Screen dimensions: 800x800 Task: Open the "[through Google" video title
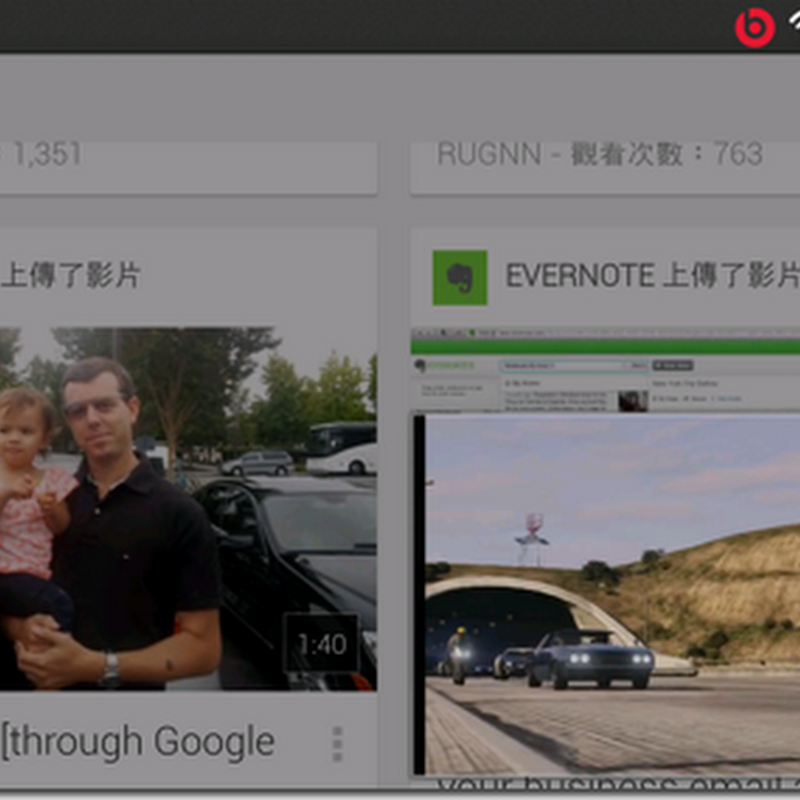click(x=138, y=743)
